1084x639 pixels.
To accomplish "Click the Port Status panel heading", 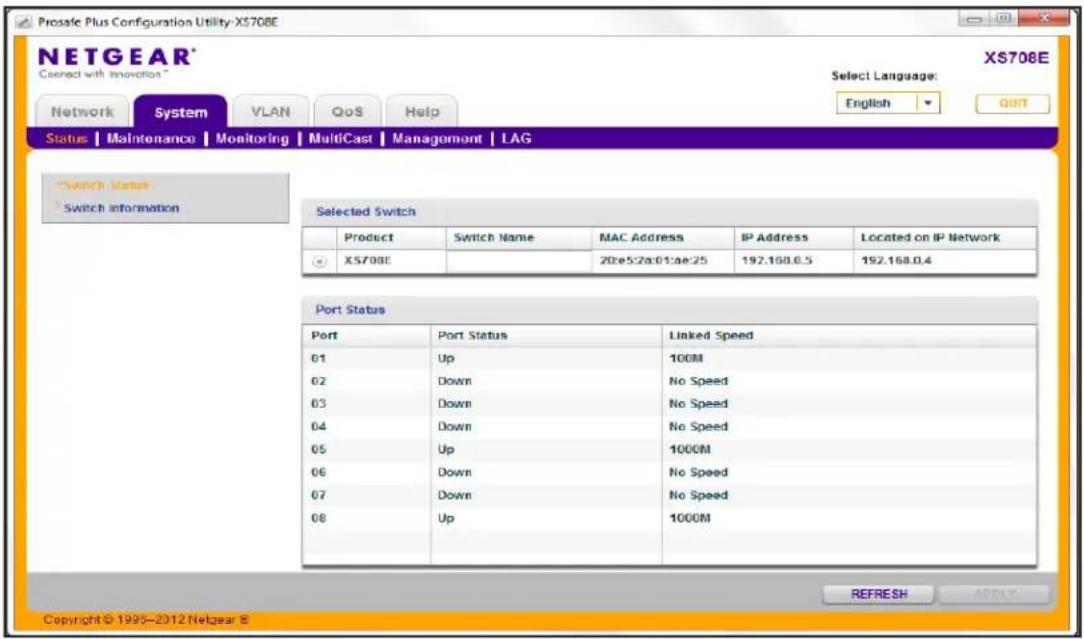I will point(350,311).
